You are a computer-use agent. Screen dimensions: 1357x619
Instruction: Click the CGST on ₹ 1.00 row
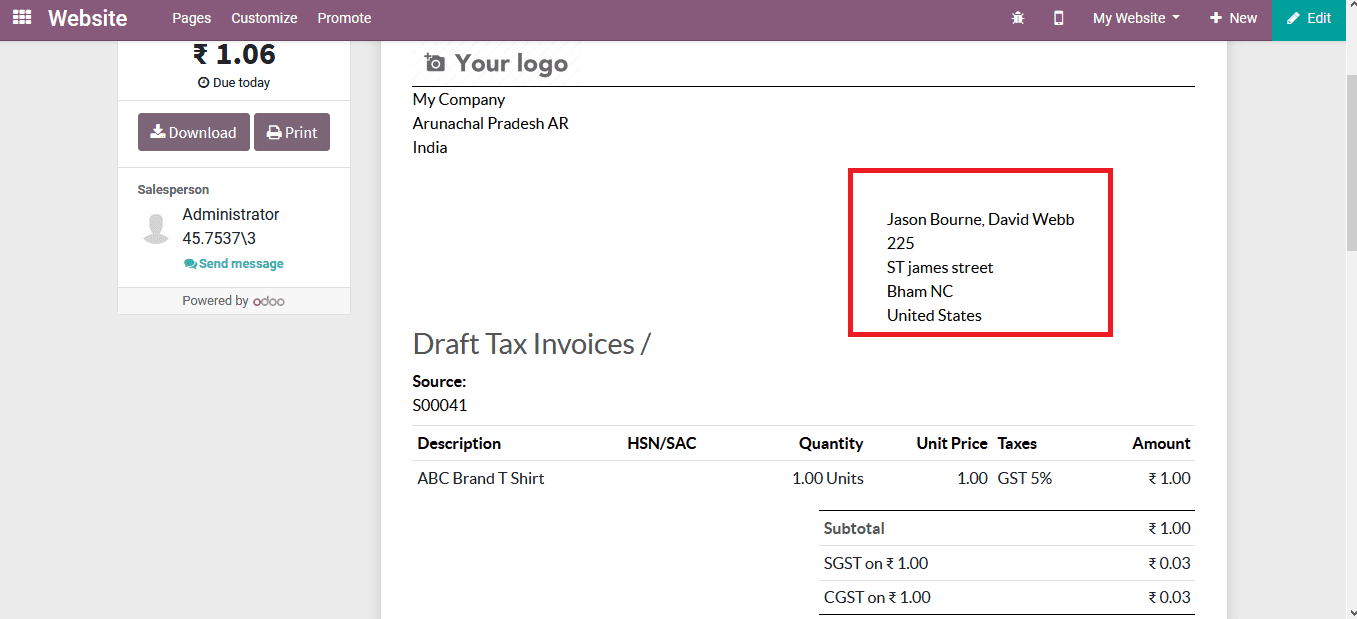click(1007, 597)
